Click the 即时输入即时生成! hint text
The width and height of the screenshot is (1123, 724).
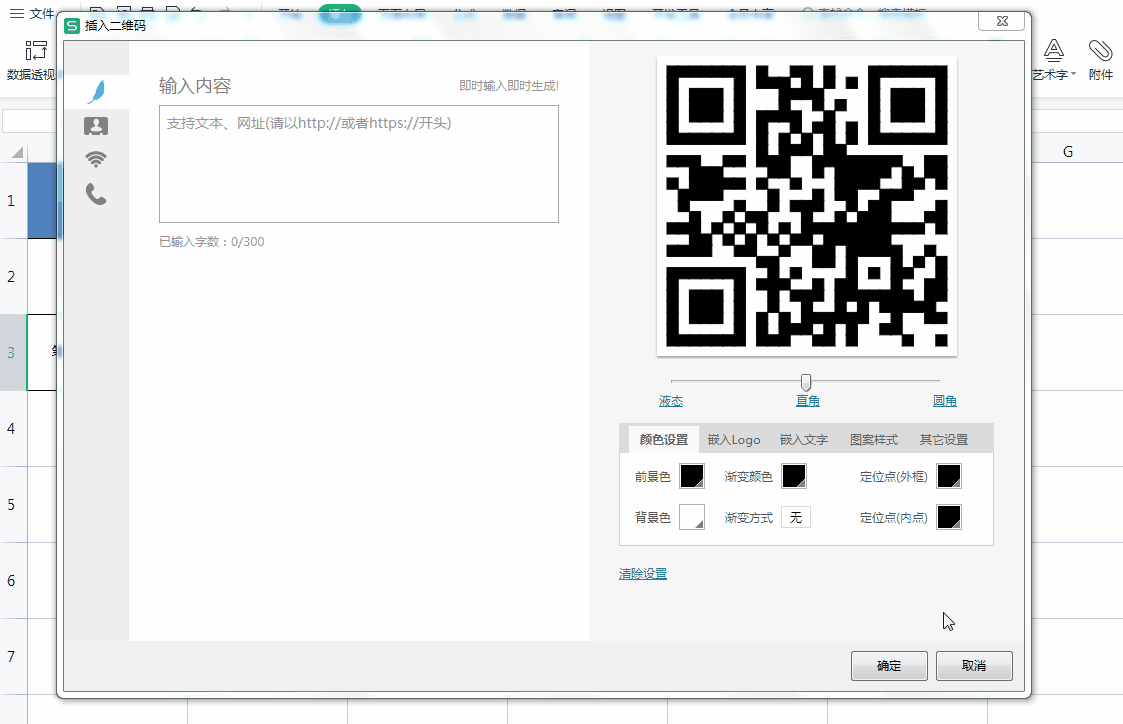pyautogui.click(x=509, y=86)
